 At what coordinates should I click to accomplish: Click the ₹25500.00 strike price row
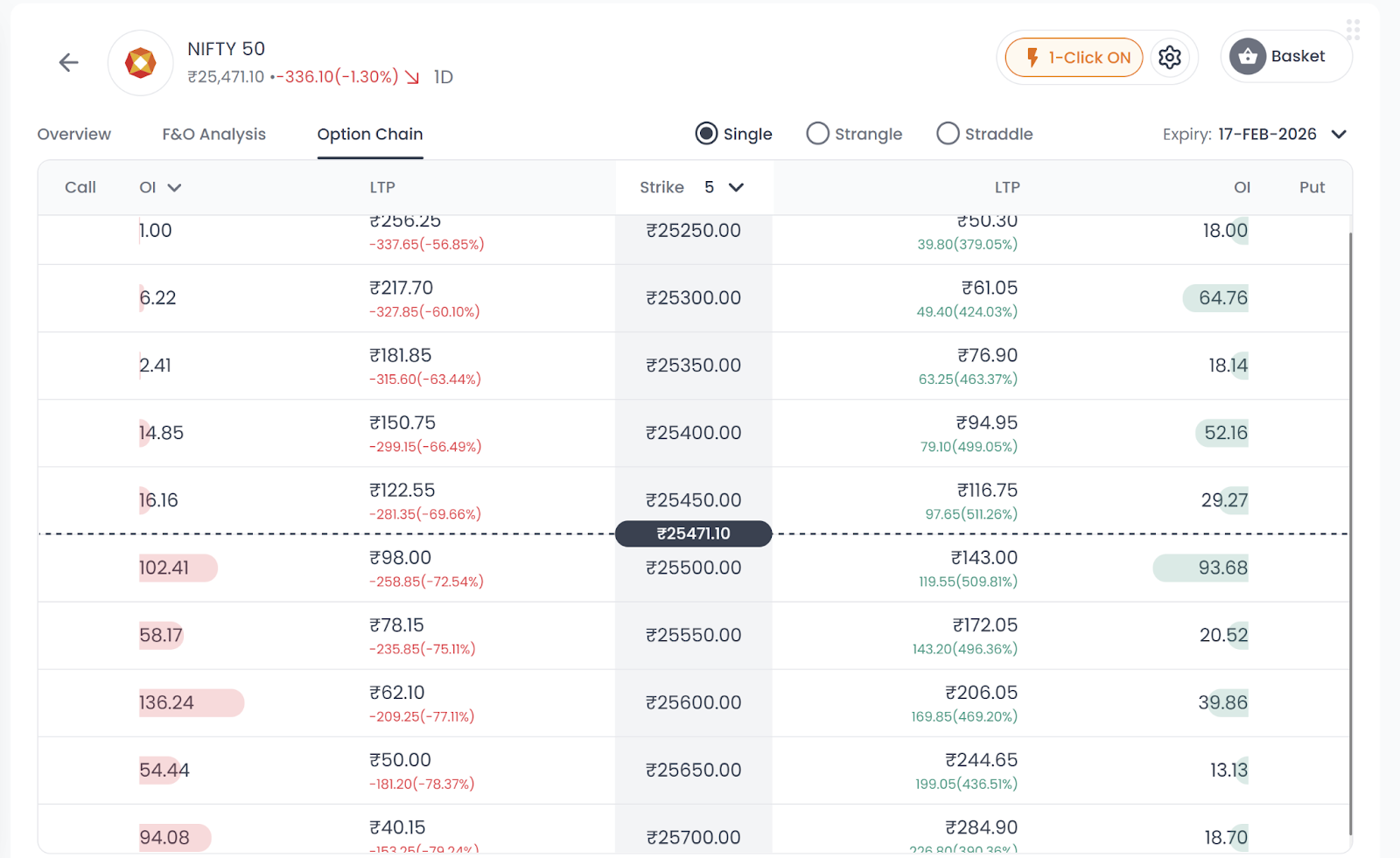point(693,568)
